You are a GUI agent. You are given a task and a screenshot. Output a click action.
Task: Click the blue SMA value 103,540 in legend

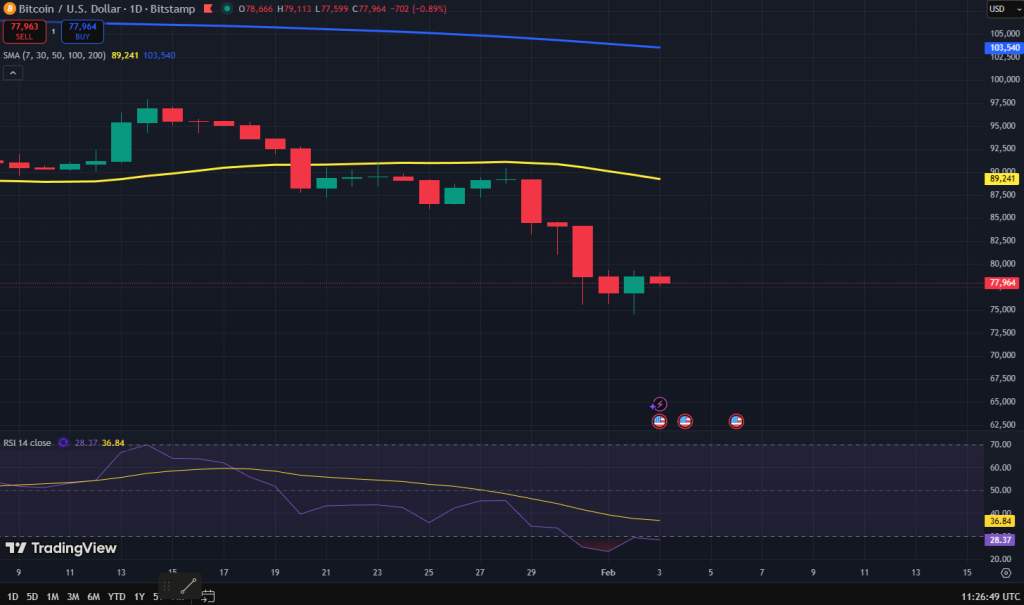(x=159, y=56)
